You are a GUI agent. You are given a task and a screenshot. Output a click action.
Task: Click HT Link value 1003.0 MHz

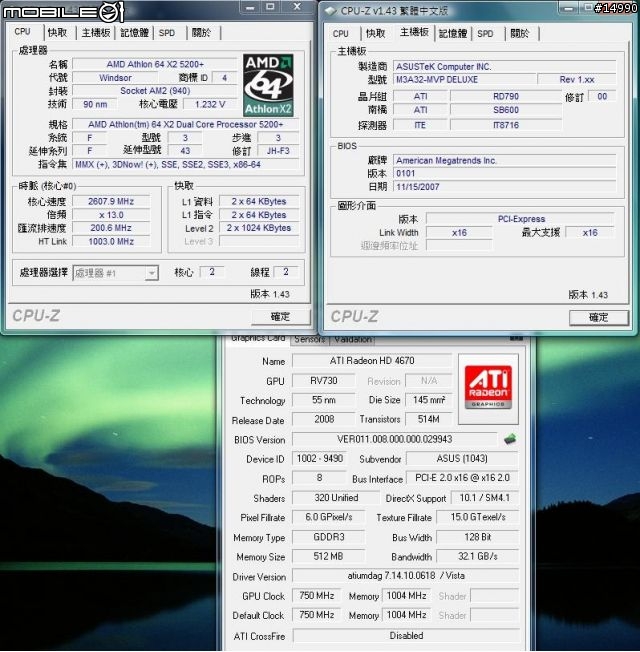111,241
